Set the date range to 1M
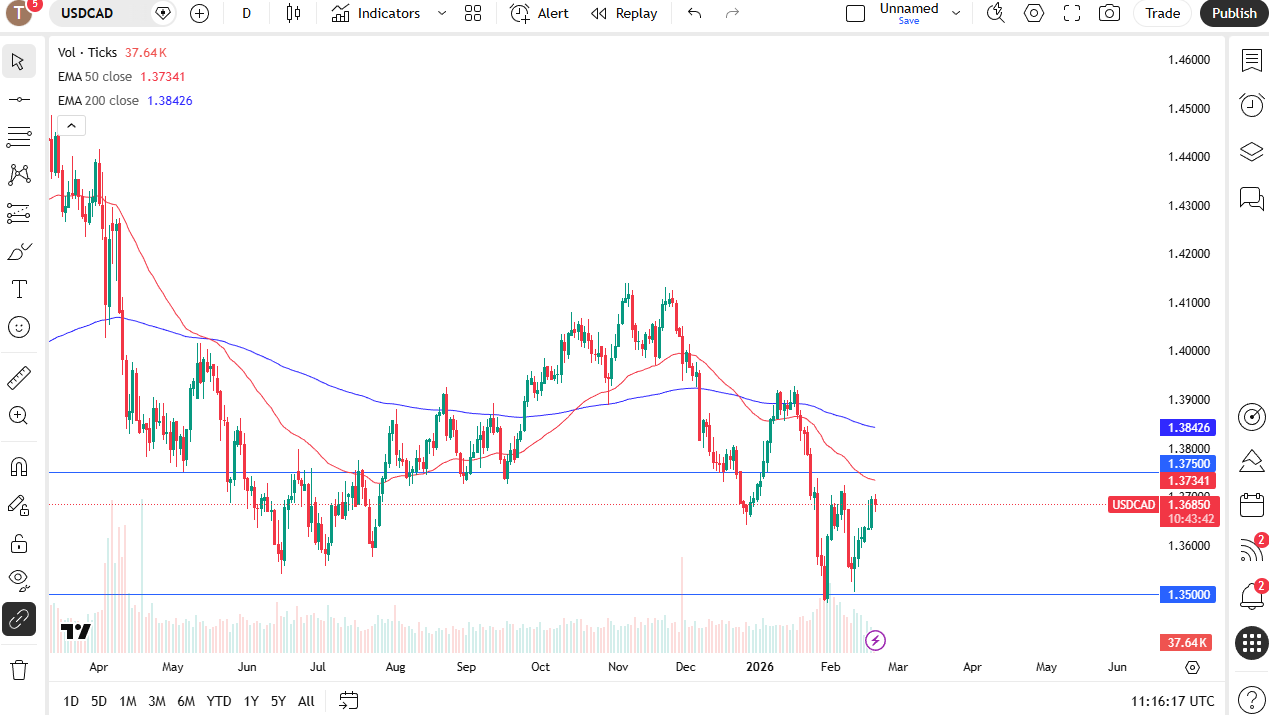Viewport: 1269px width, 715px height. click(x=128, y=701)
